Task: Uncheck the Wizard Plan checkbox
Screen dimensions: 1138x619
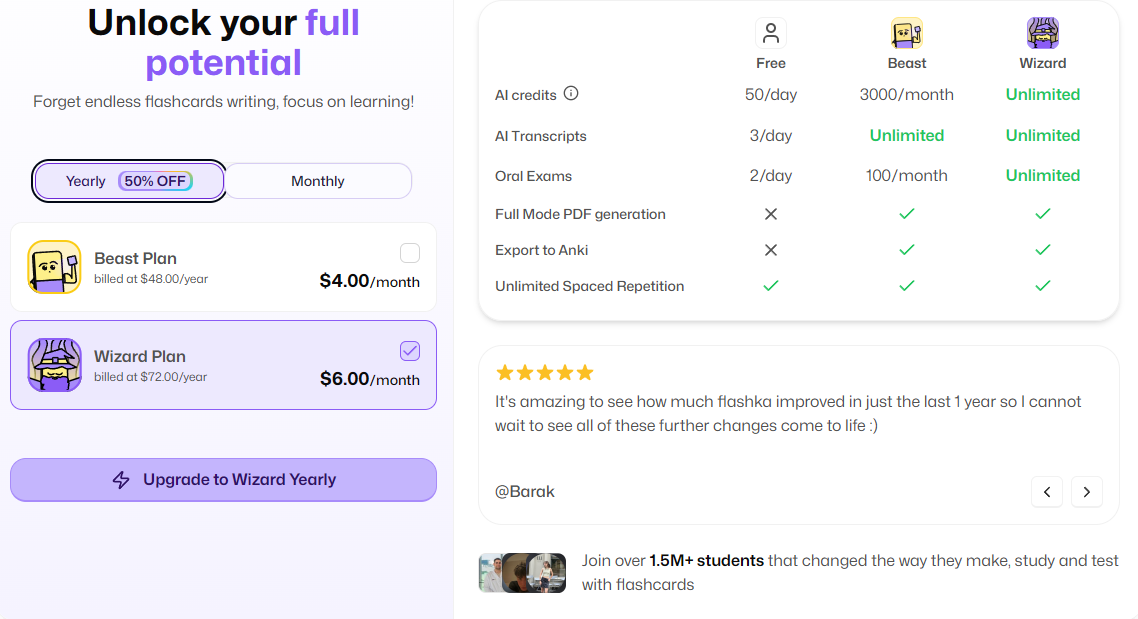Action: (410, 351)
